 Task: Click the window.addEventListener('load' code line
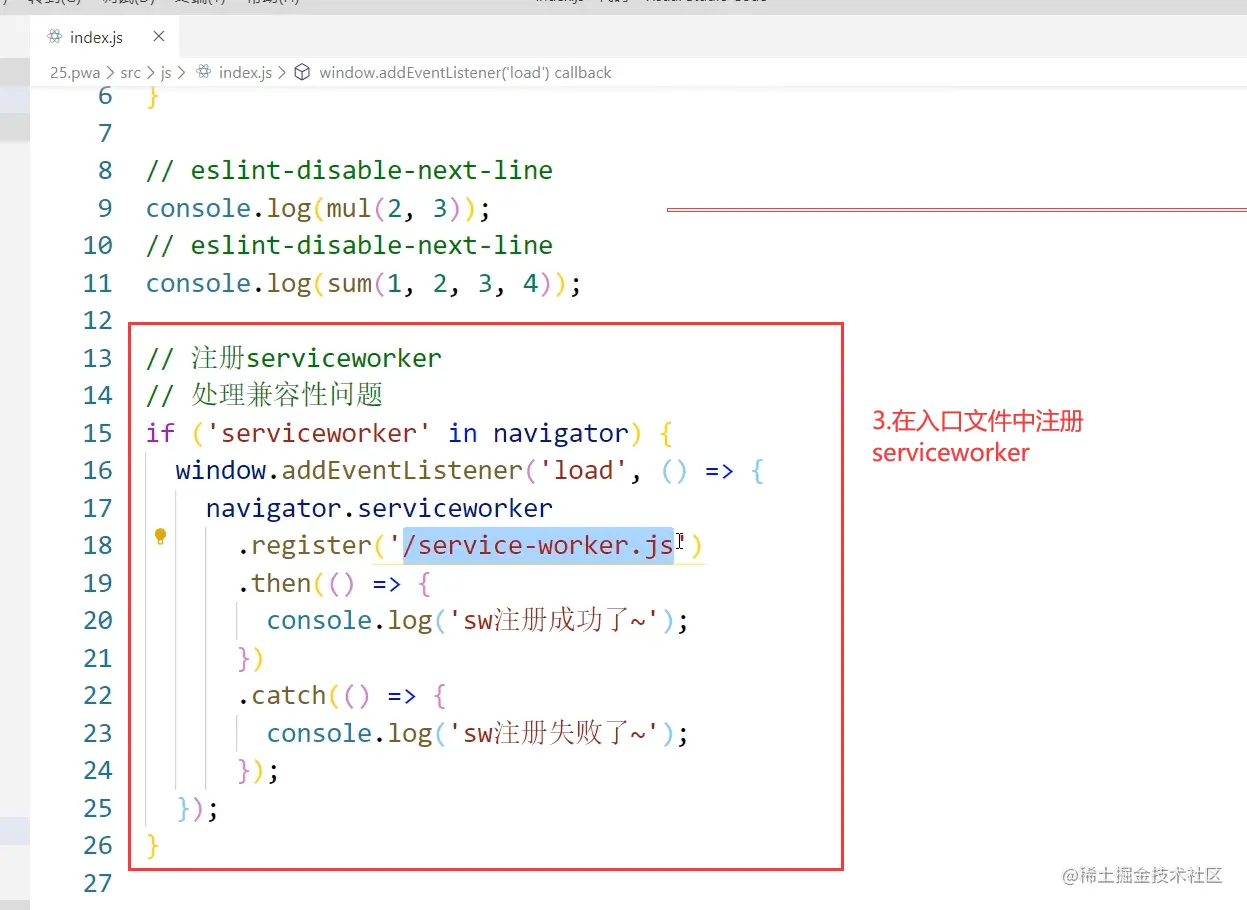coord(470,471)
